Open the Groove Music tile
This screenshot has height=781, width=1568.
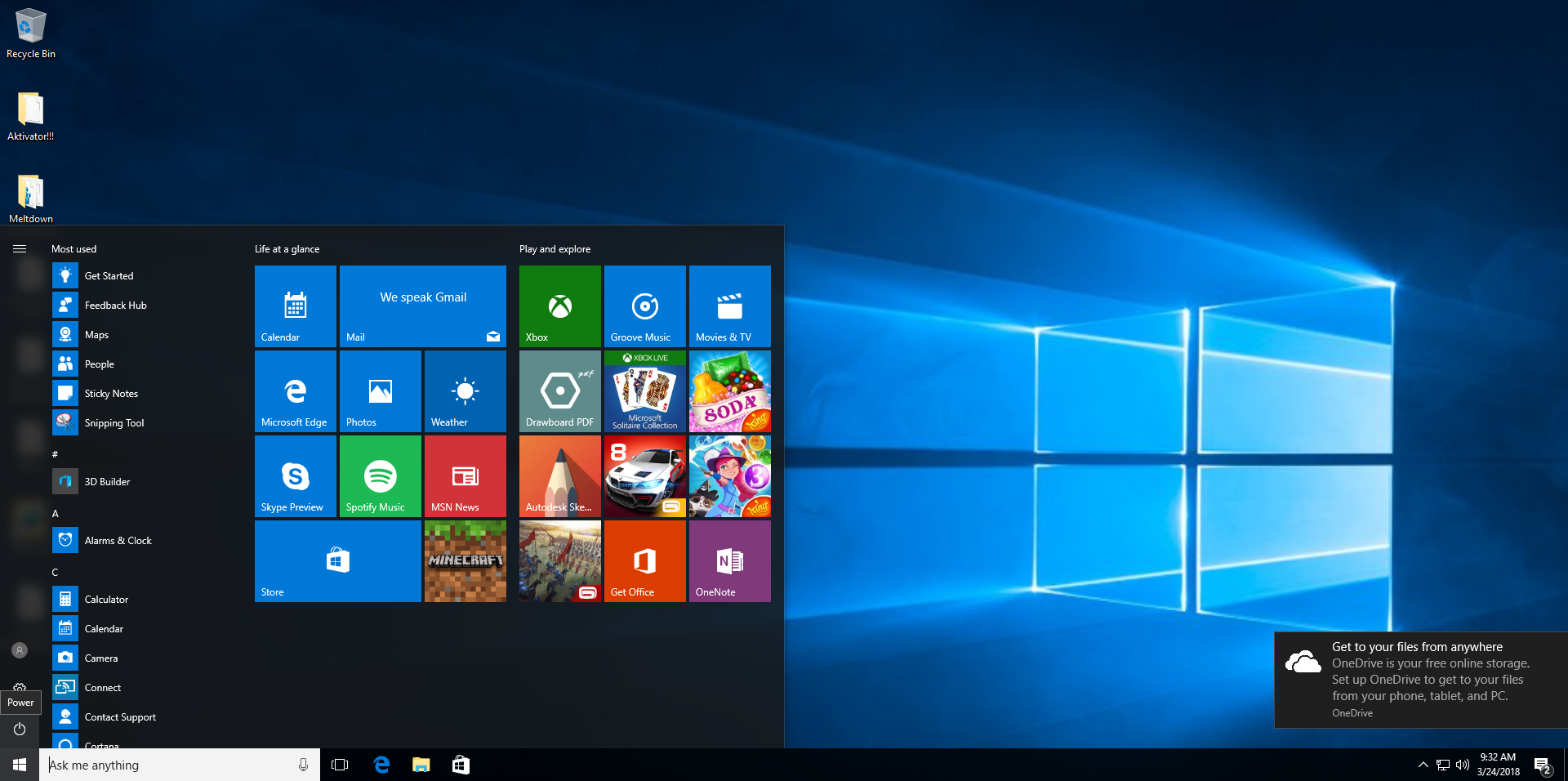pyautogui.click(x=645, y=306)
